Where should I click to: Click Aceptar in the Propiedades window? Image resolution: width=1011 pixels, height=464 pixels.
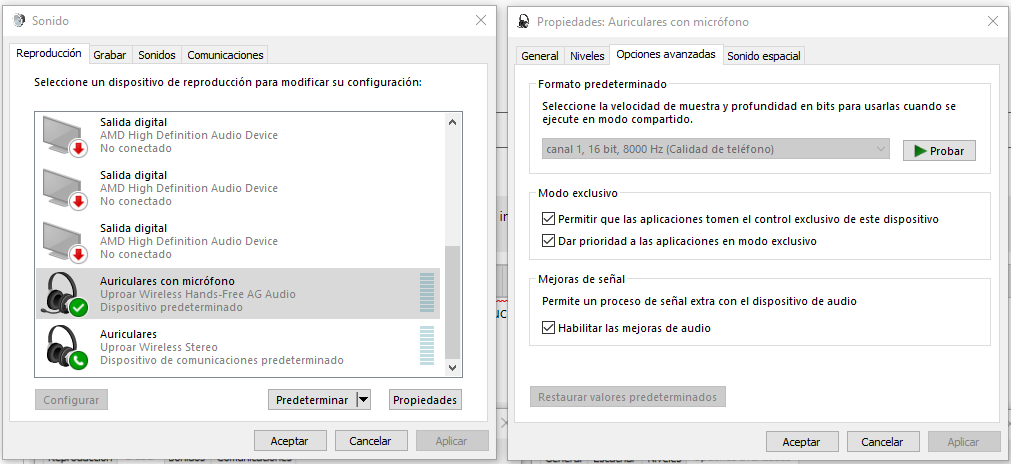click(801, 441)
